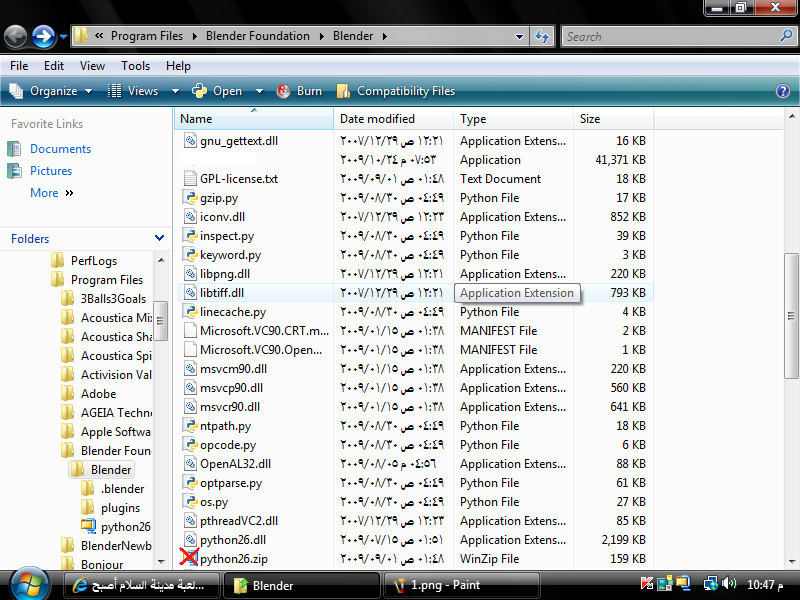Viewport: 800px width, 600px height.
Task: Click the ntpath.py Python file icon
Action: [190, 426]
